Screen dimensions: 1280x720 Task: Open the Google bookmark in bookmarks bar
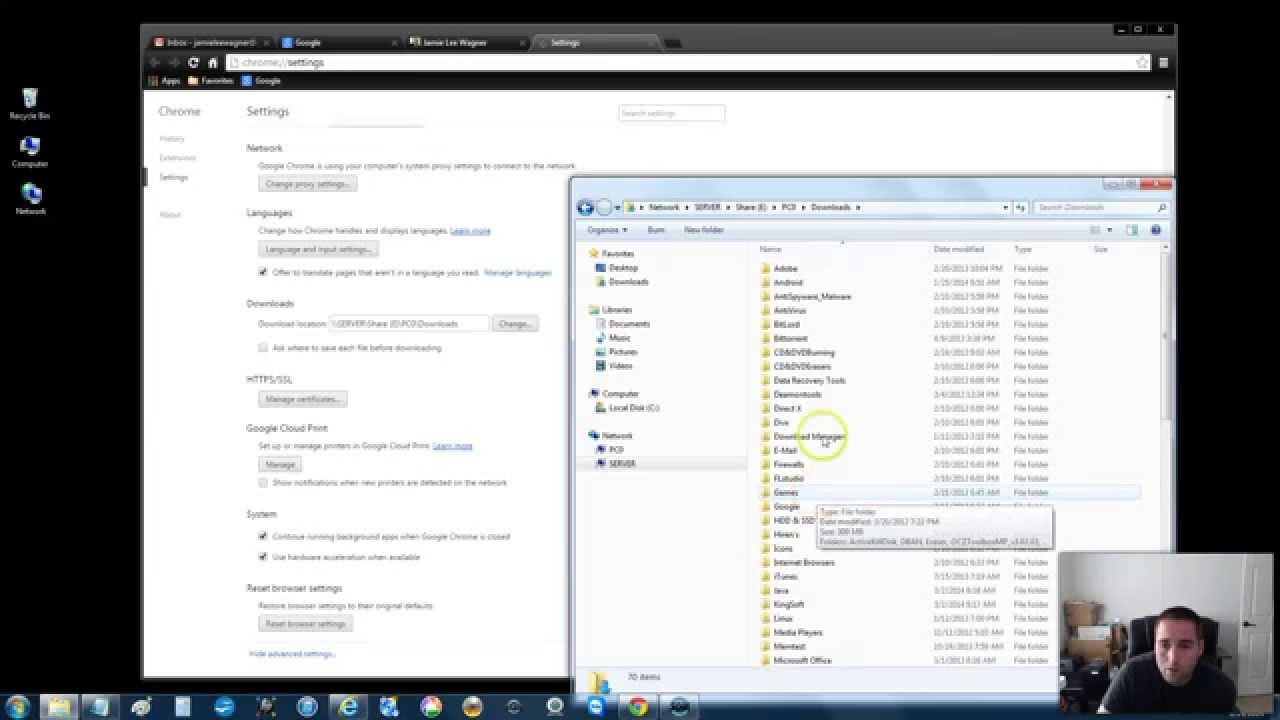261,80
